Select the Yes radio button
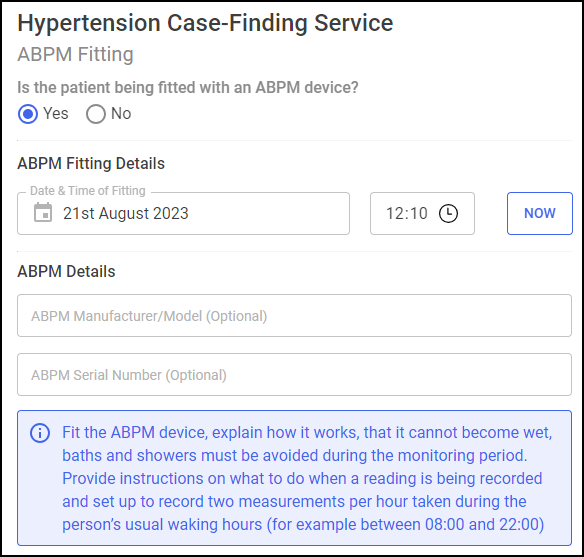The width and height of the screenshot is (584, 557). tap(28, 114)
